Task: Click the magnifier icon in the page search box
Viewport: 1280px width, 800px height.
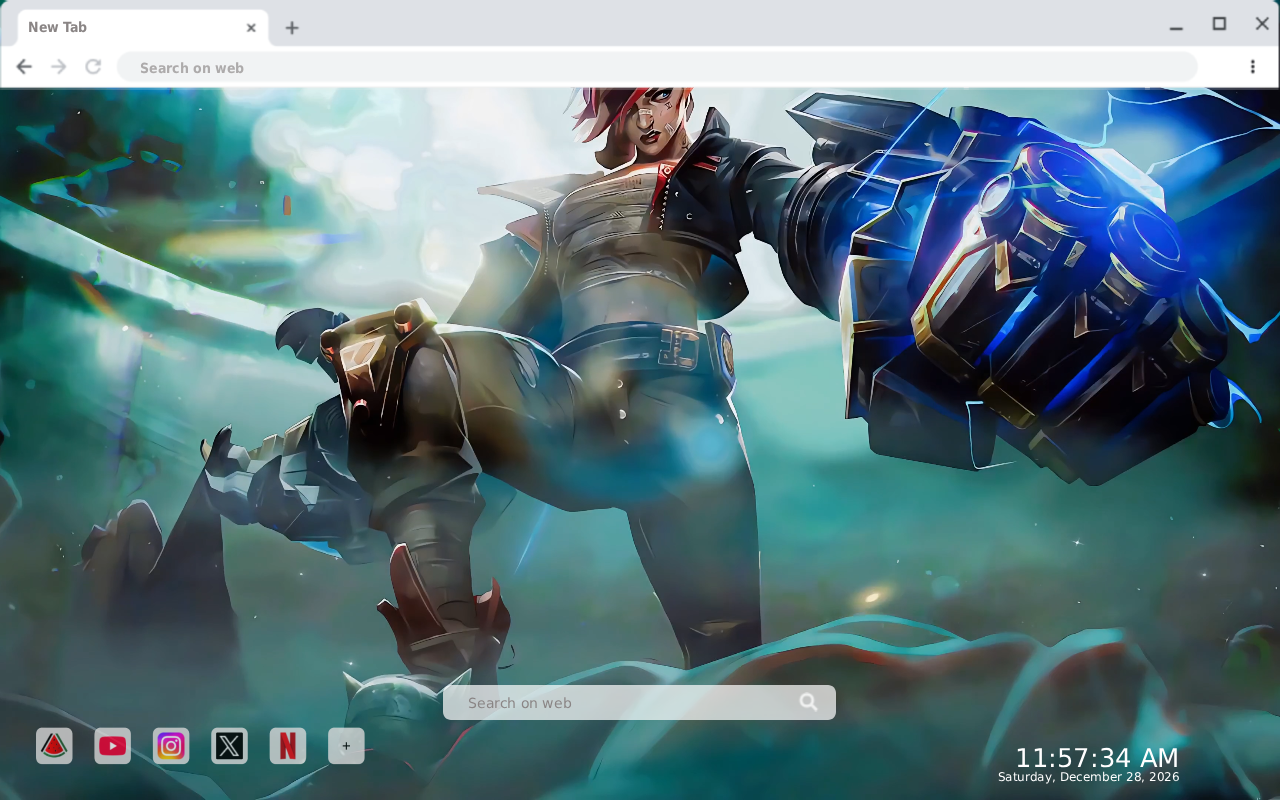Action: click(809, 702)
